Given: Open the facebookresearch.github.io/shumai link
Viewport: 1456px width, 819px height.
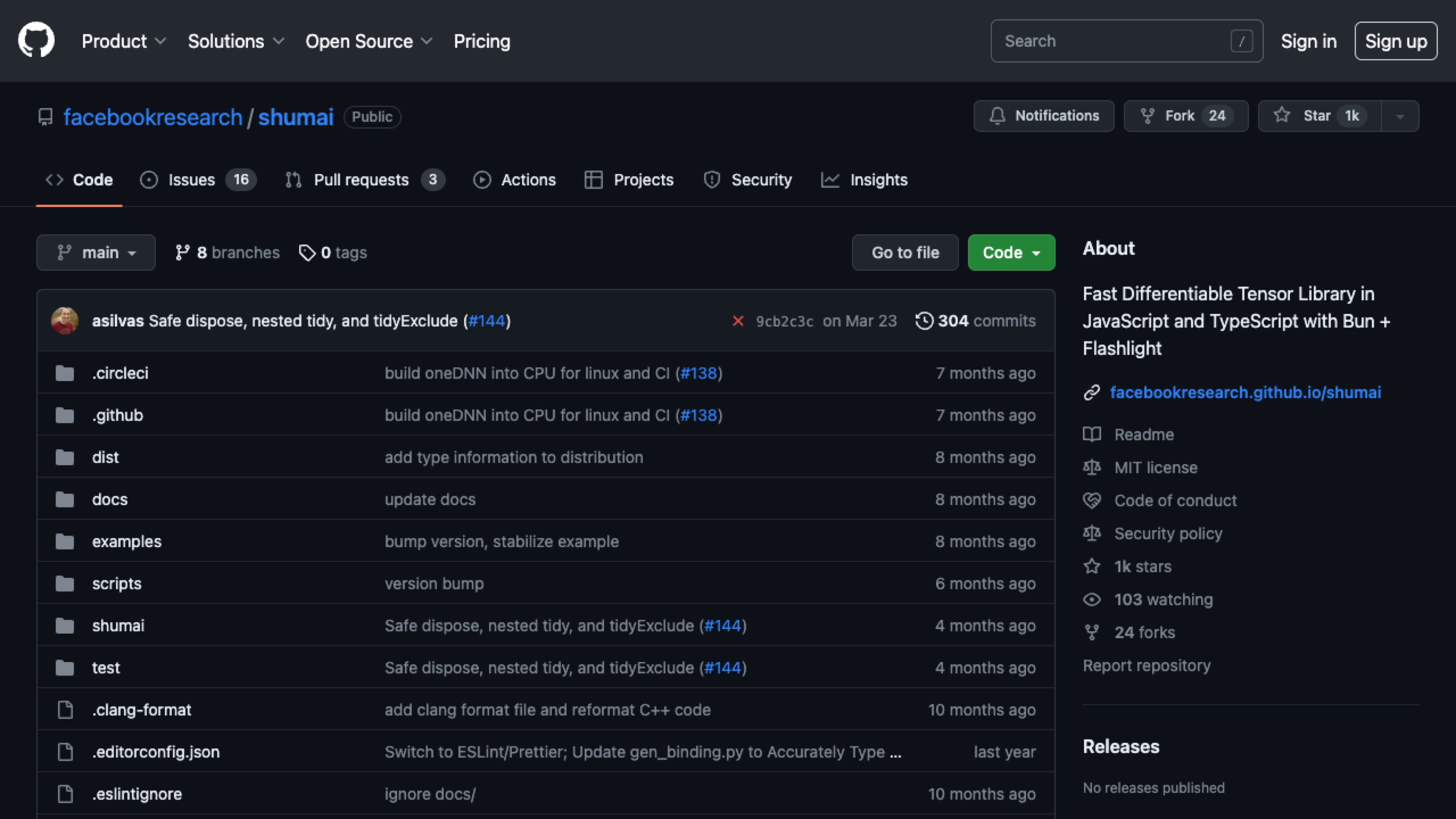Looking at the screenshot, I should tap(1245, 392).
